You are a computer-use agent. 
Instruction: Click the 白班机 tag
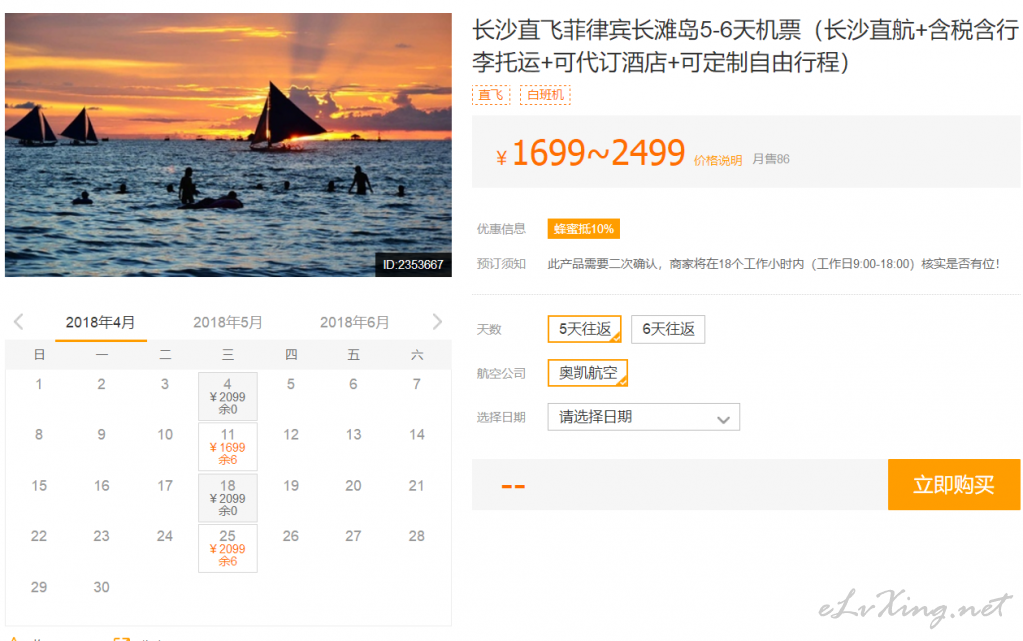545,95
